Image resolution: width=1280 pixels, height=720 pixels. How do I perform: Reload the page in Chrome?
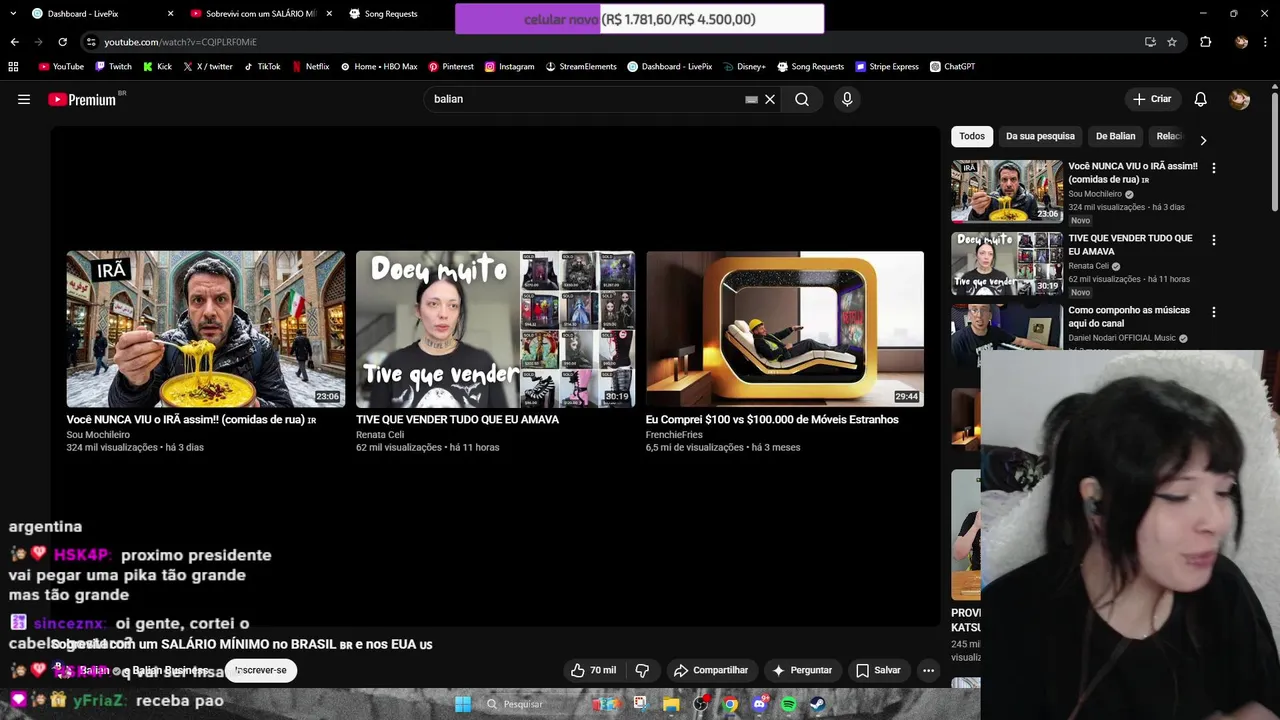click(62, 42)
